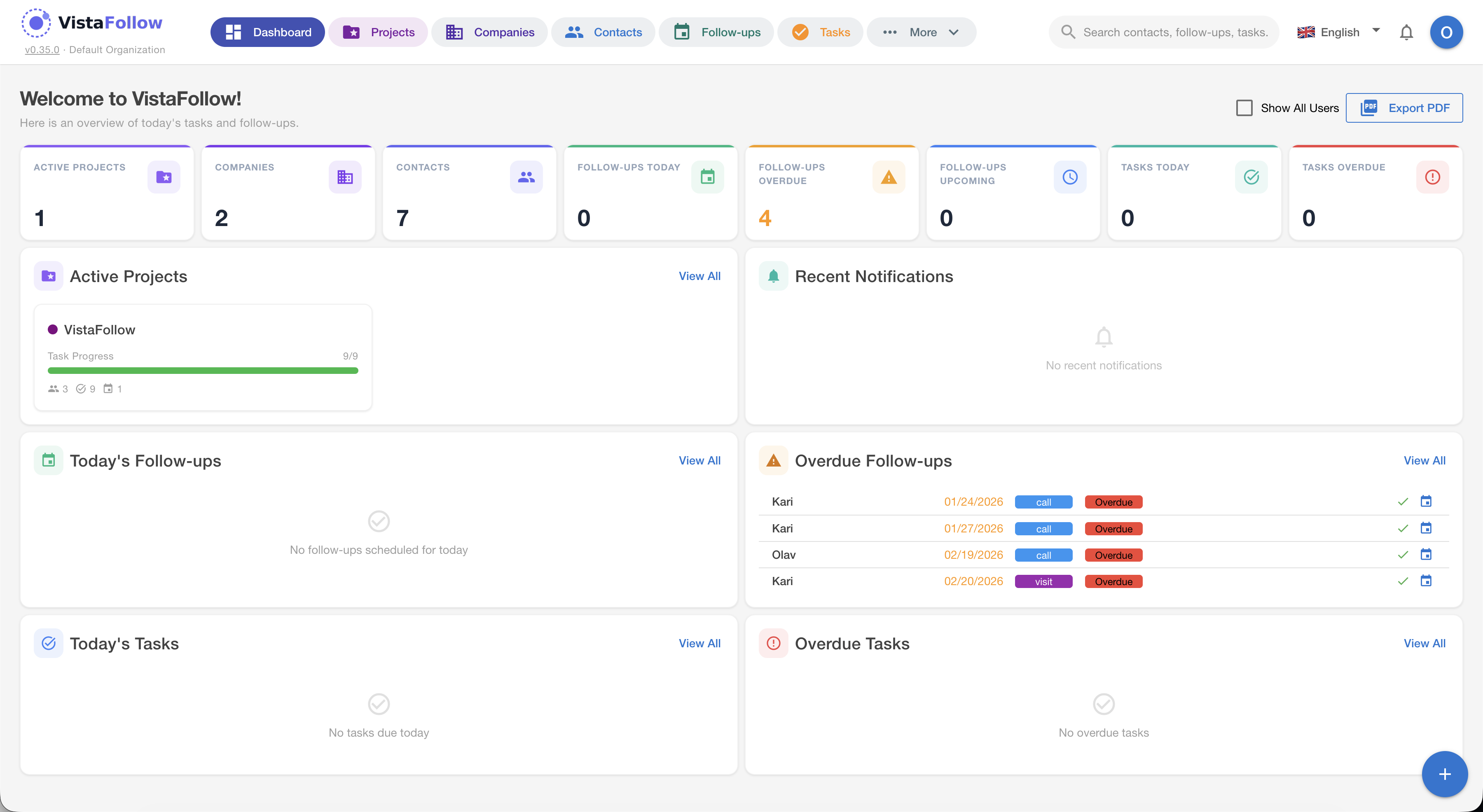
Task: Click the Active Projects star icon in the summary card
Action: tap(164, 177)
